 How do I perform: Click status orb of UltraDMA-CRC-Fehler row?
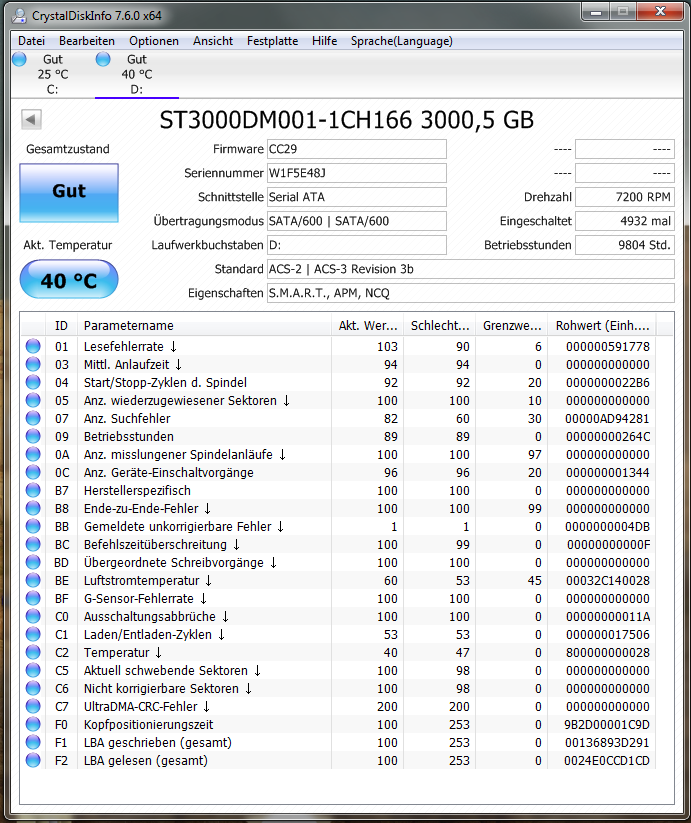[33, 706]
